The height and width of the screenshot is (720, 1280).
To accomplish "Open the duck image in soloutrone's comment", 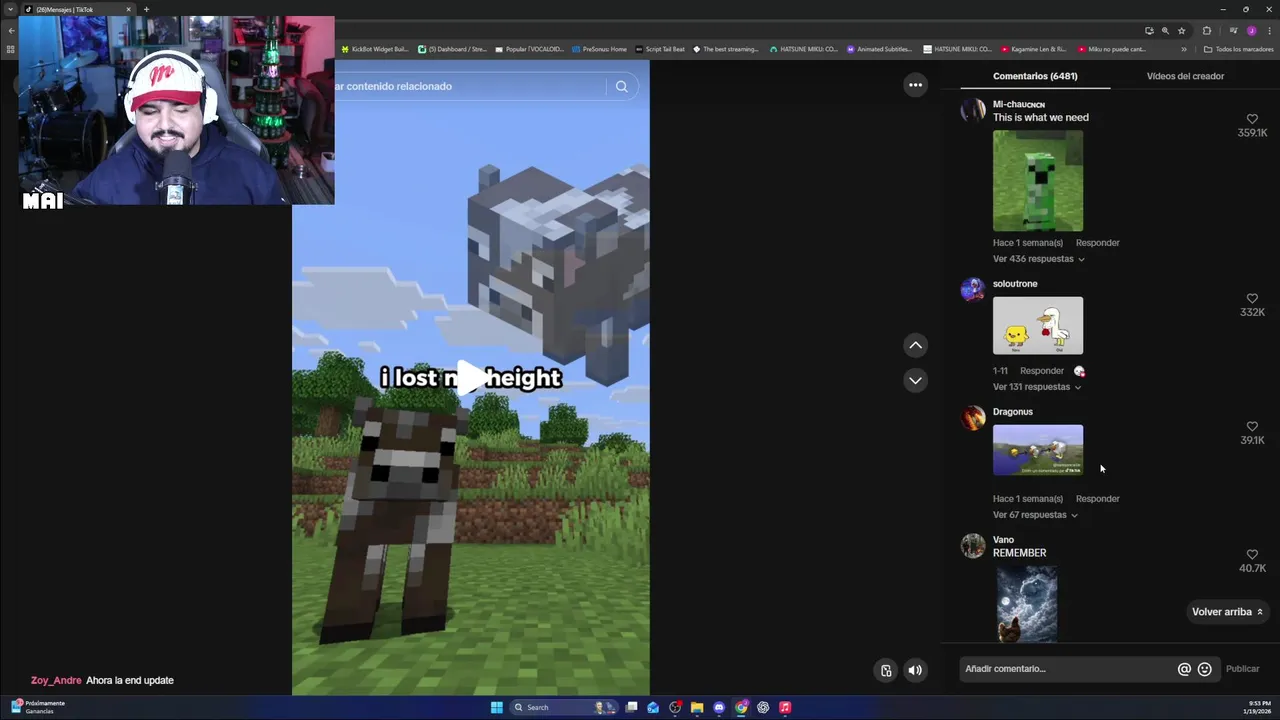I will pyautogui.click(x=1038, y=325).
